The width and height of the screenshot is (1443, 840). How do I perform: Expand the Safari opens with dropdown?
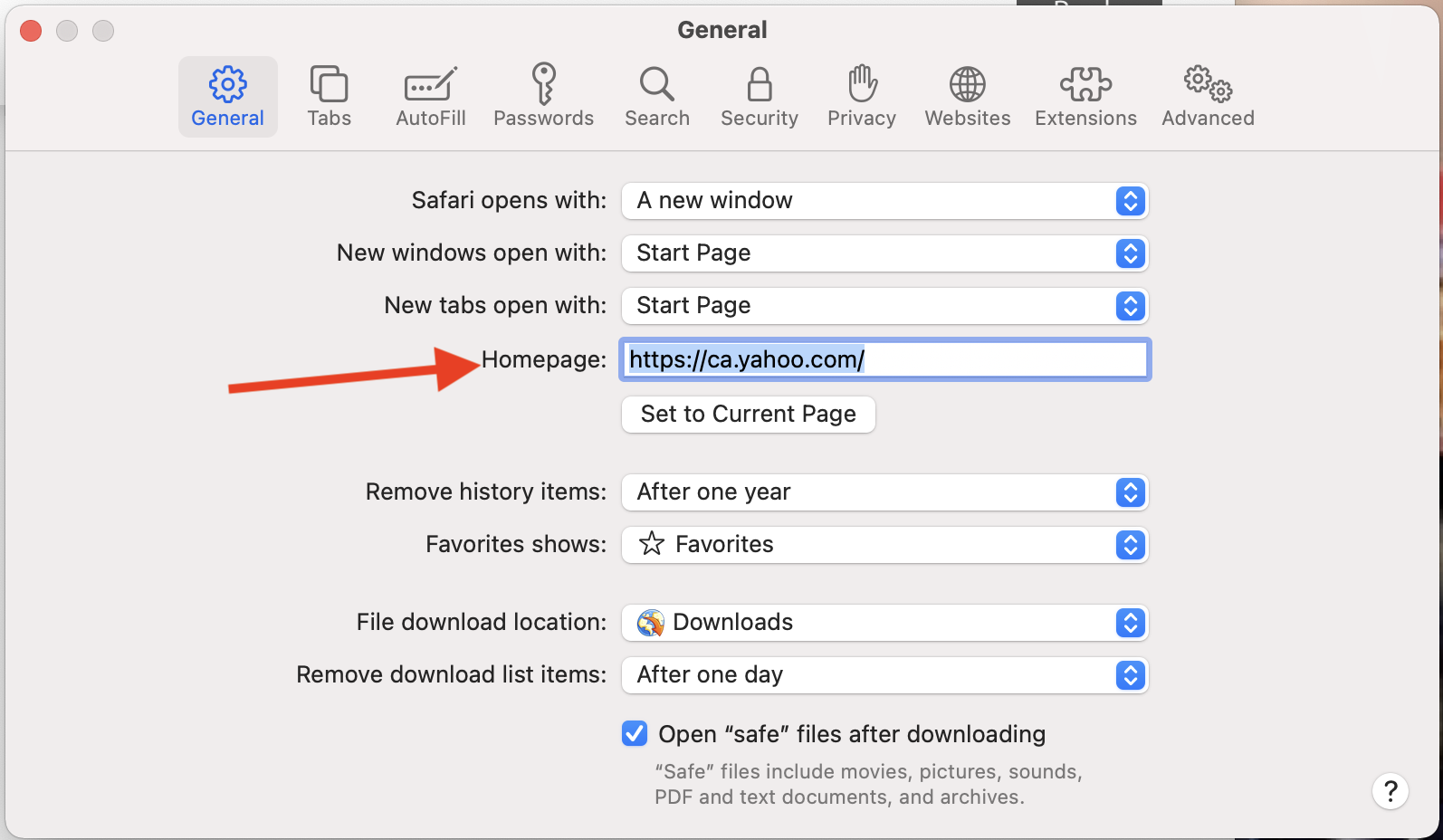[x=884, y=201]
